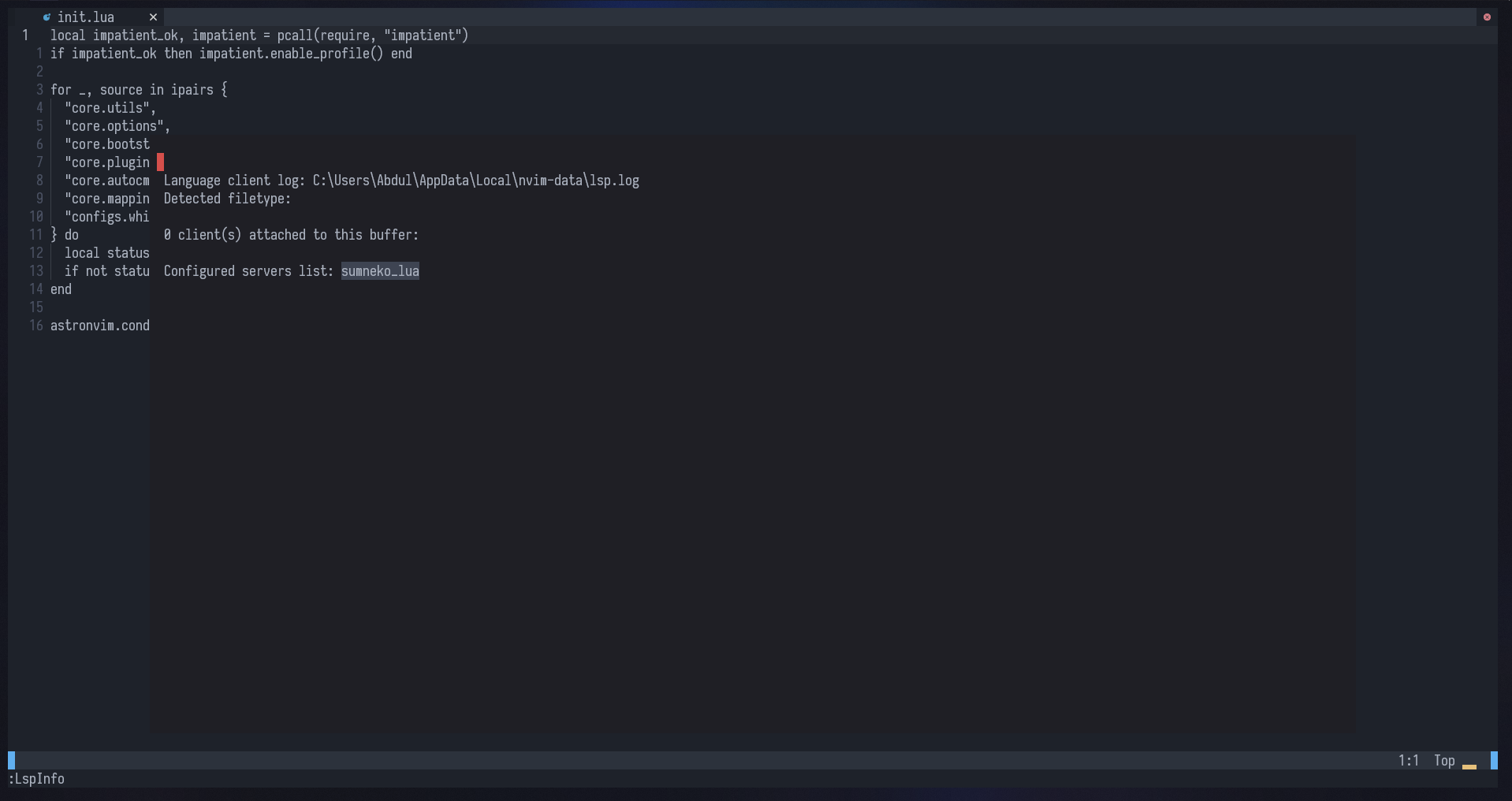Click the red cursor block after core.plugin
This screenshot has width=1512, height=801.
click(x=161, y=162)
